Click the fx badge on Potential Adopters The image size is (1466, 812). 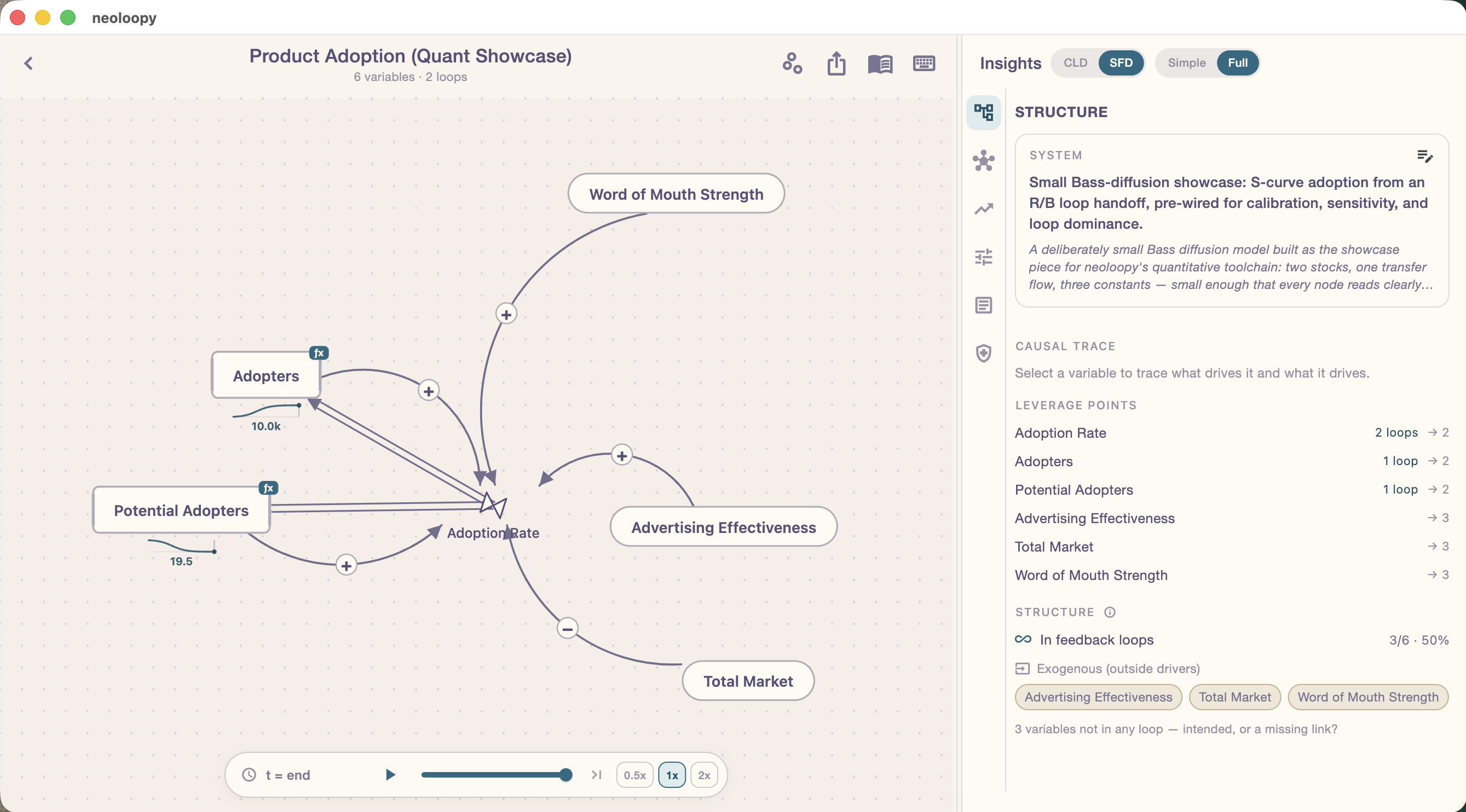[268, 488]
